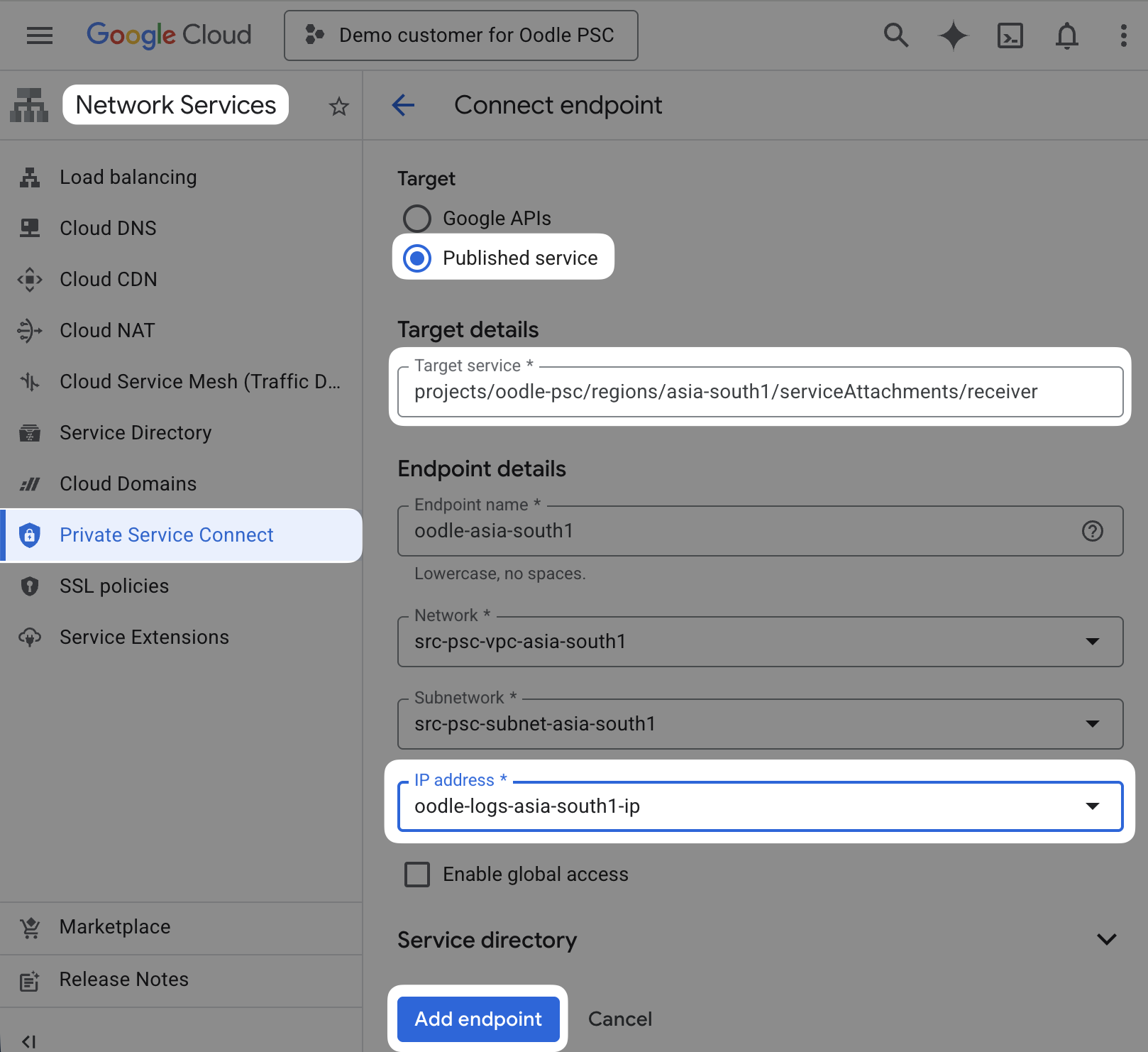Click the Network Services pin icon
This screenshot has width=1148, height=1052.
28,104
